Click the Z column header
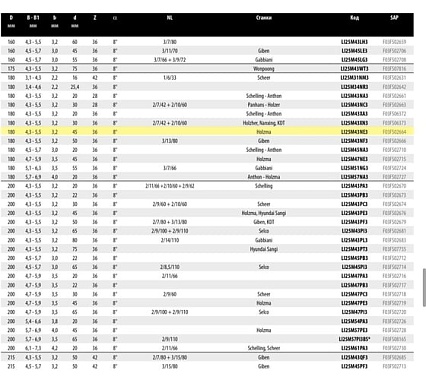Viewport: 426px width, 383px height. pos(95,18)
